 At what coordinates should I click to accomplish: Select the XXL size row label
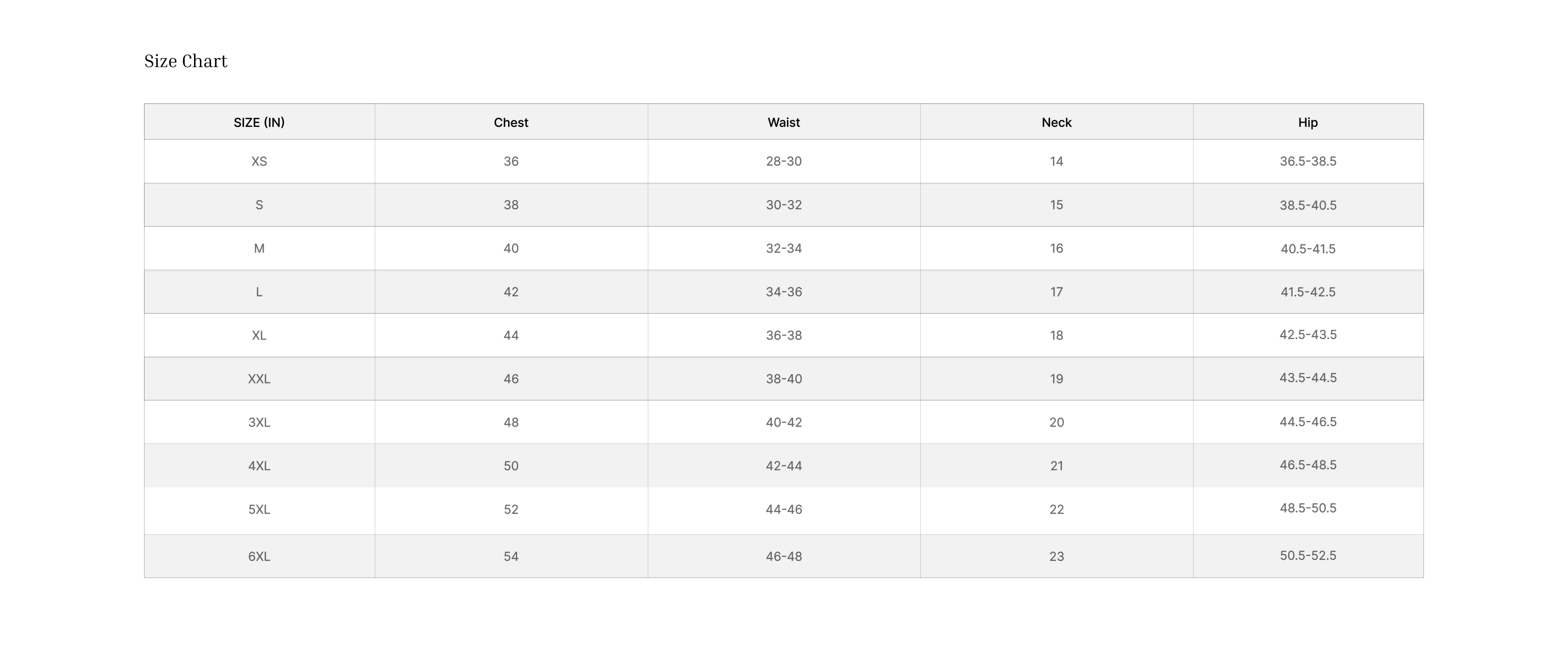[259, 379]
